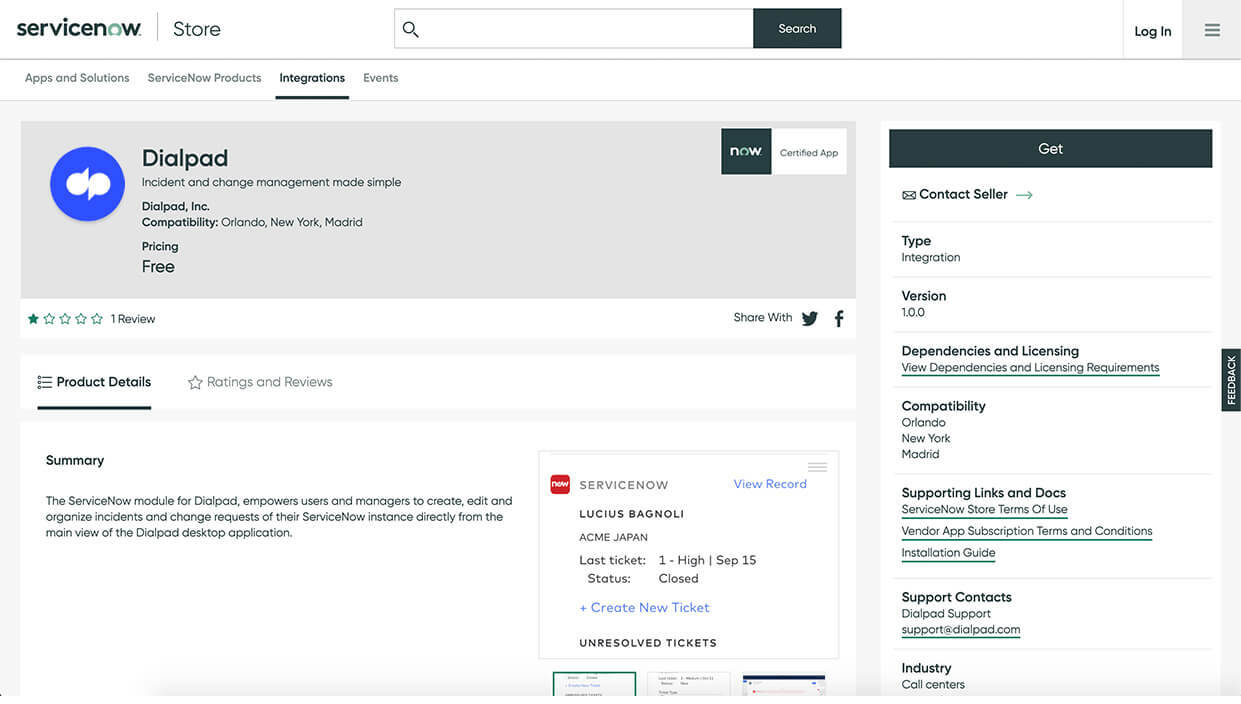Click the Dialpad app title

point(185,158)
